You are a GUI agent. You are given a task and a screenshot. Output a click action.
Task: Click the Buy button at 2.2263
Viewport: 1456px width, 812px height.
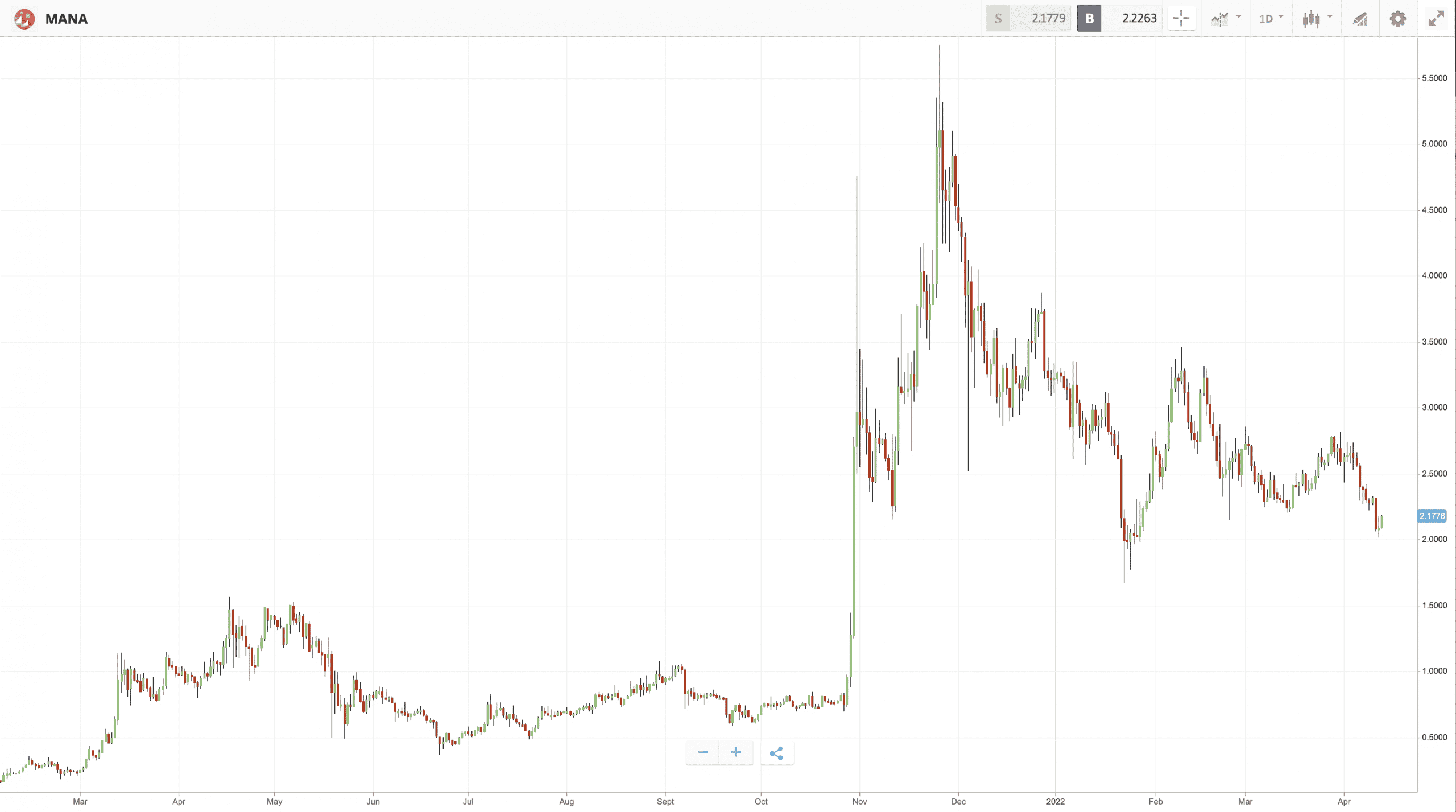tap(1119, 18)
